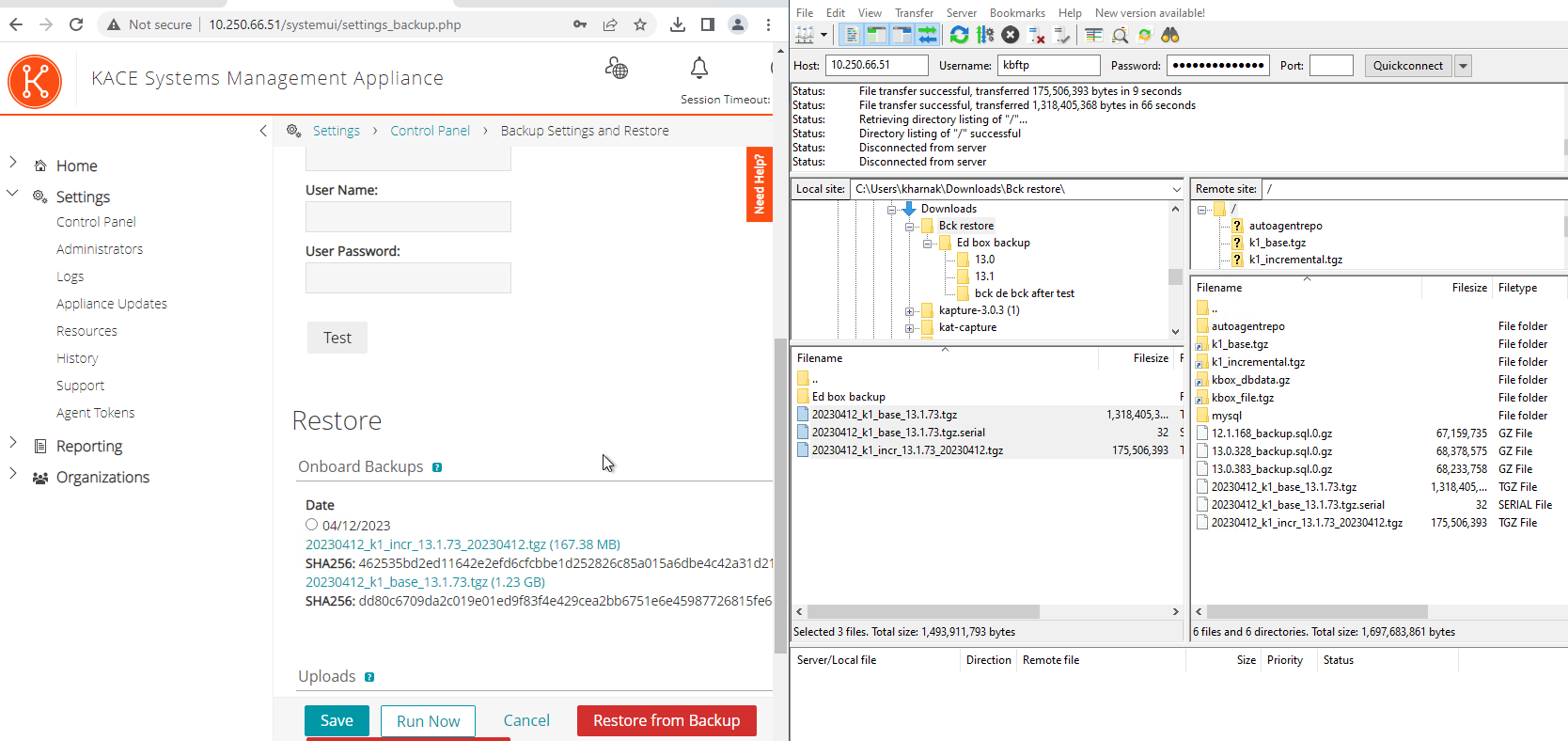Expand the Organizations section in KACE sidebar
This screenshot has height=741, width=1568.
pyautogui.click(x=13, y=473)
